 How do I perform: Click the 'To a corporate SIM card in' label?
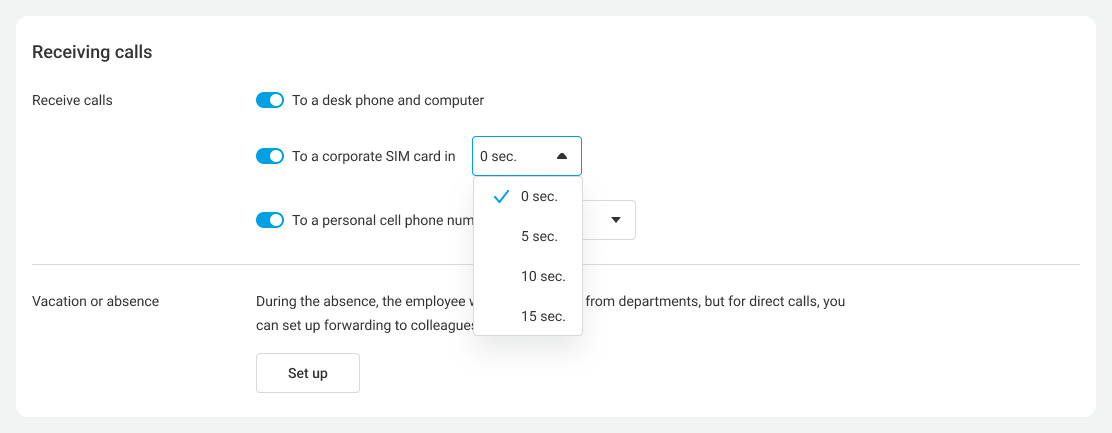tap(373, 156)
